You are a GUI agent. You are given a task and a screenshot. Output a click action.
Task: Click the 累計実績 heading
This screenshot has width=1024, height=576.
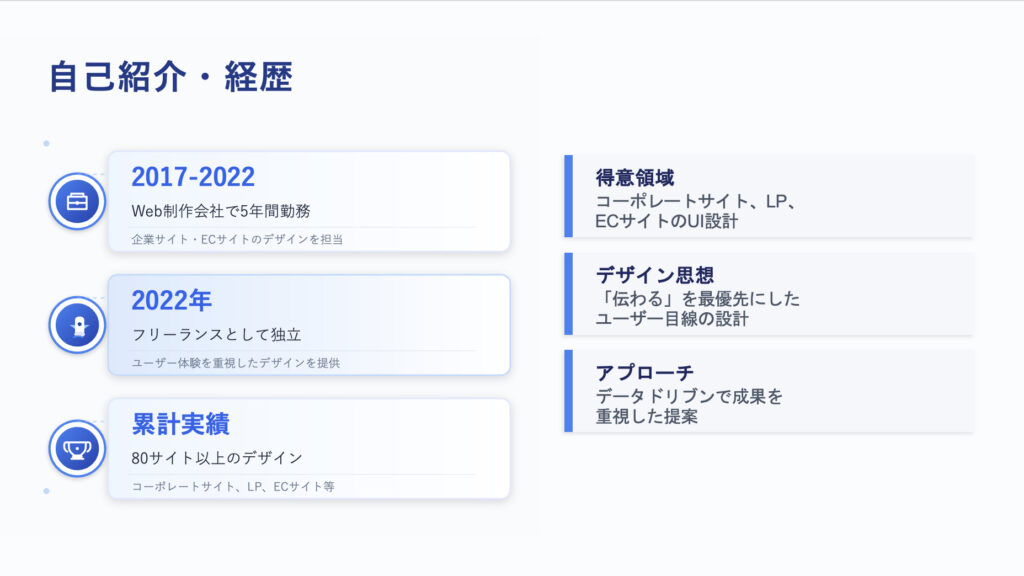[x=180, y=424]
